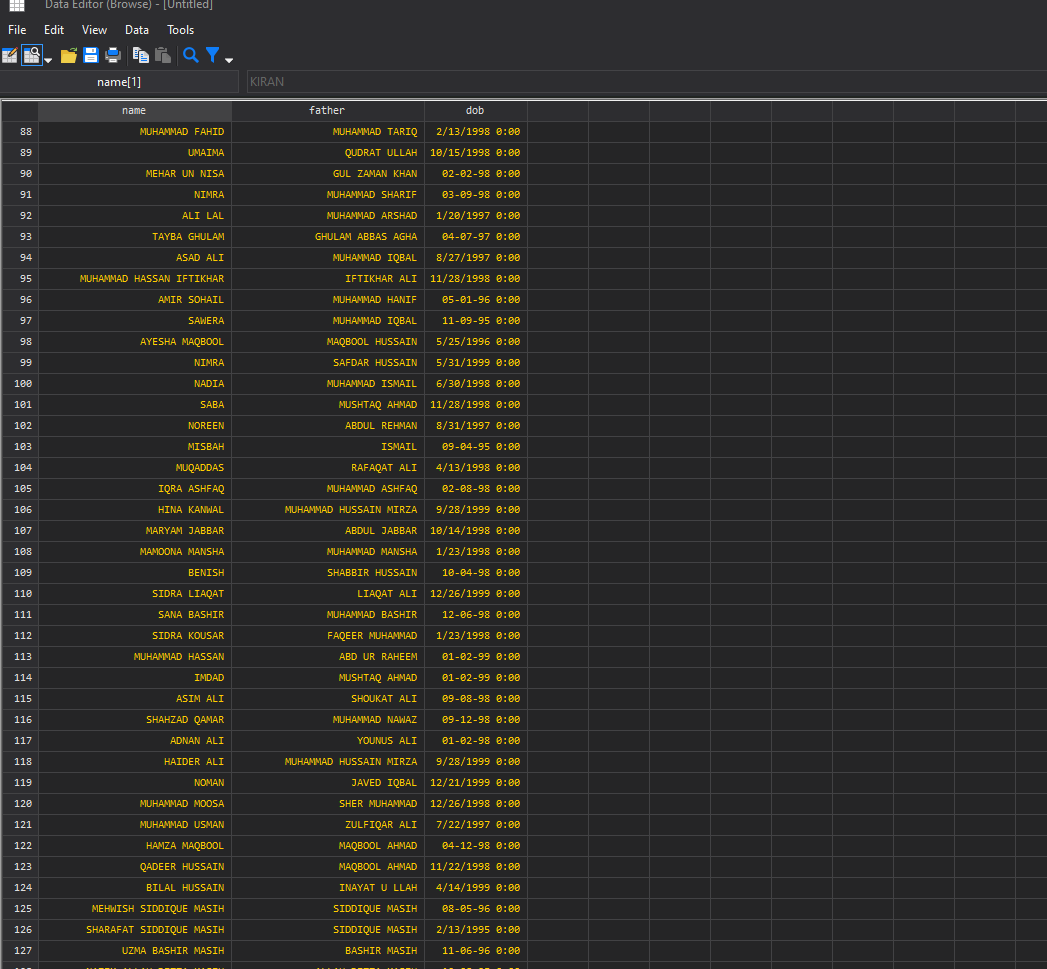This screenshot has width=1047, height=969.
Task: Click the Paste clipboard icon
Action: click(x=162, y=55)
